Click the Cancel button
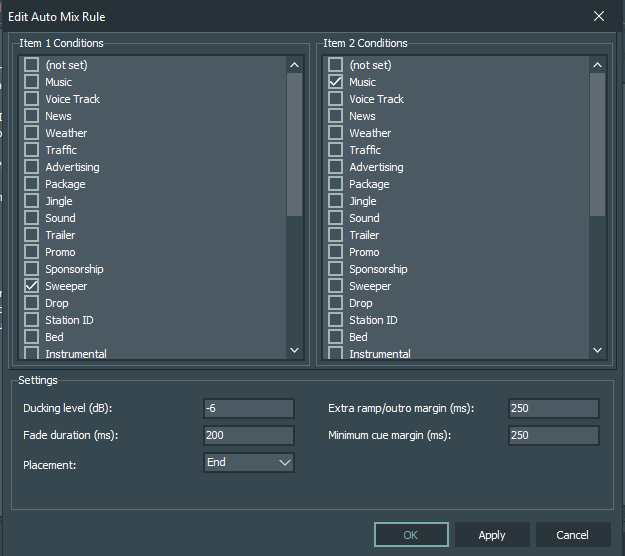 [x=573, y=535]
